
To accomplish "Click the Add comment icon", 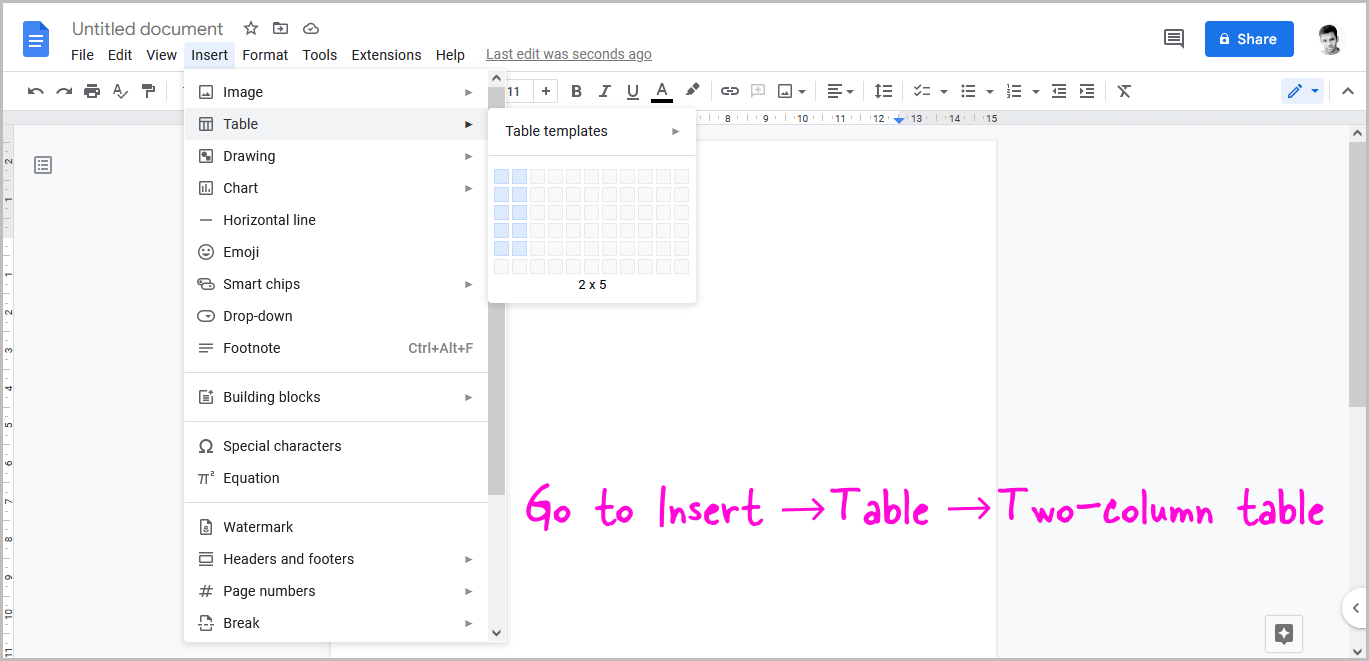I will (757, 91).
